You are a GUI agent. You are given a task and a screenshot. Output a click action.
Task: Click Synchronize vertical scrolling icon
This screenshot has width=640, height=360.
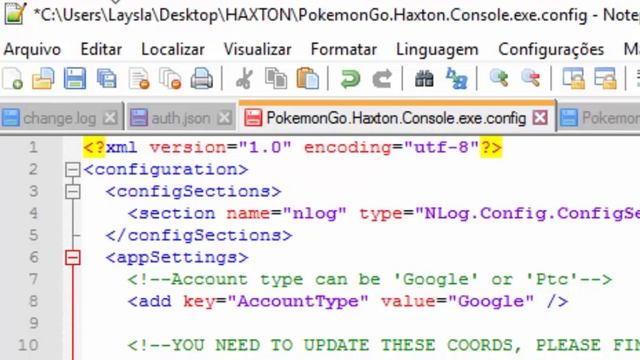coord(573,78)
